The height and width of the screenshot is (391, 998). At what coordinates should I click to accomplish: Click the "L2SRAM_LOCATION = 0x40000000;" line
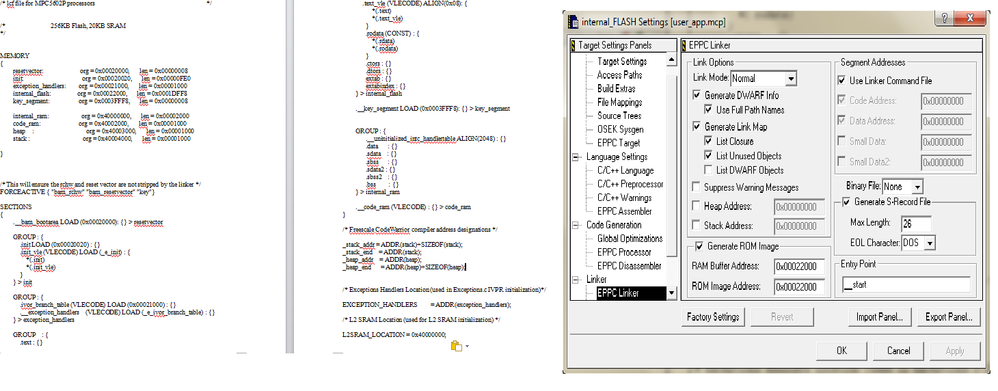pos(394,334)
